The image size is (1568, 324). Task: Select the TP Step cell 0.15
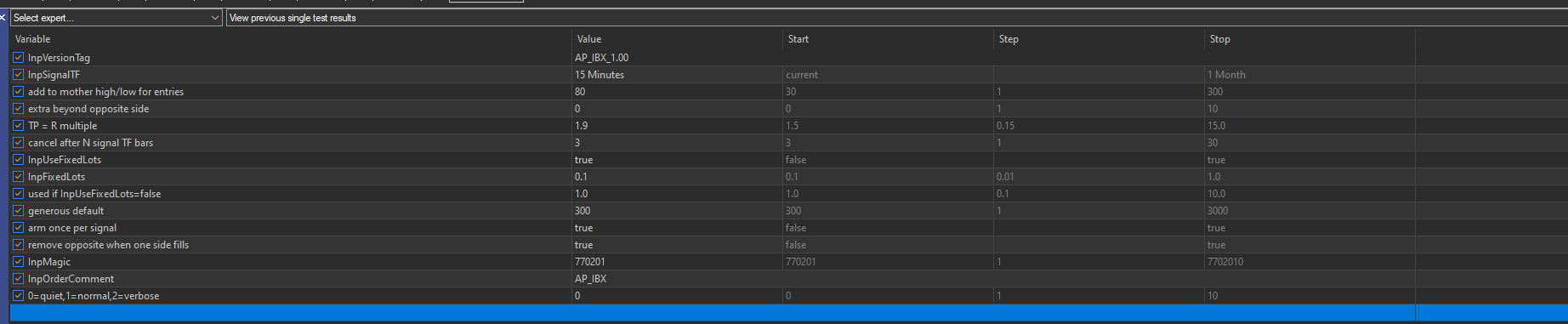point(1099,126)
